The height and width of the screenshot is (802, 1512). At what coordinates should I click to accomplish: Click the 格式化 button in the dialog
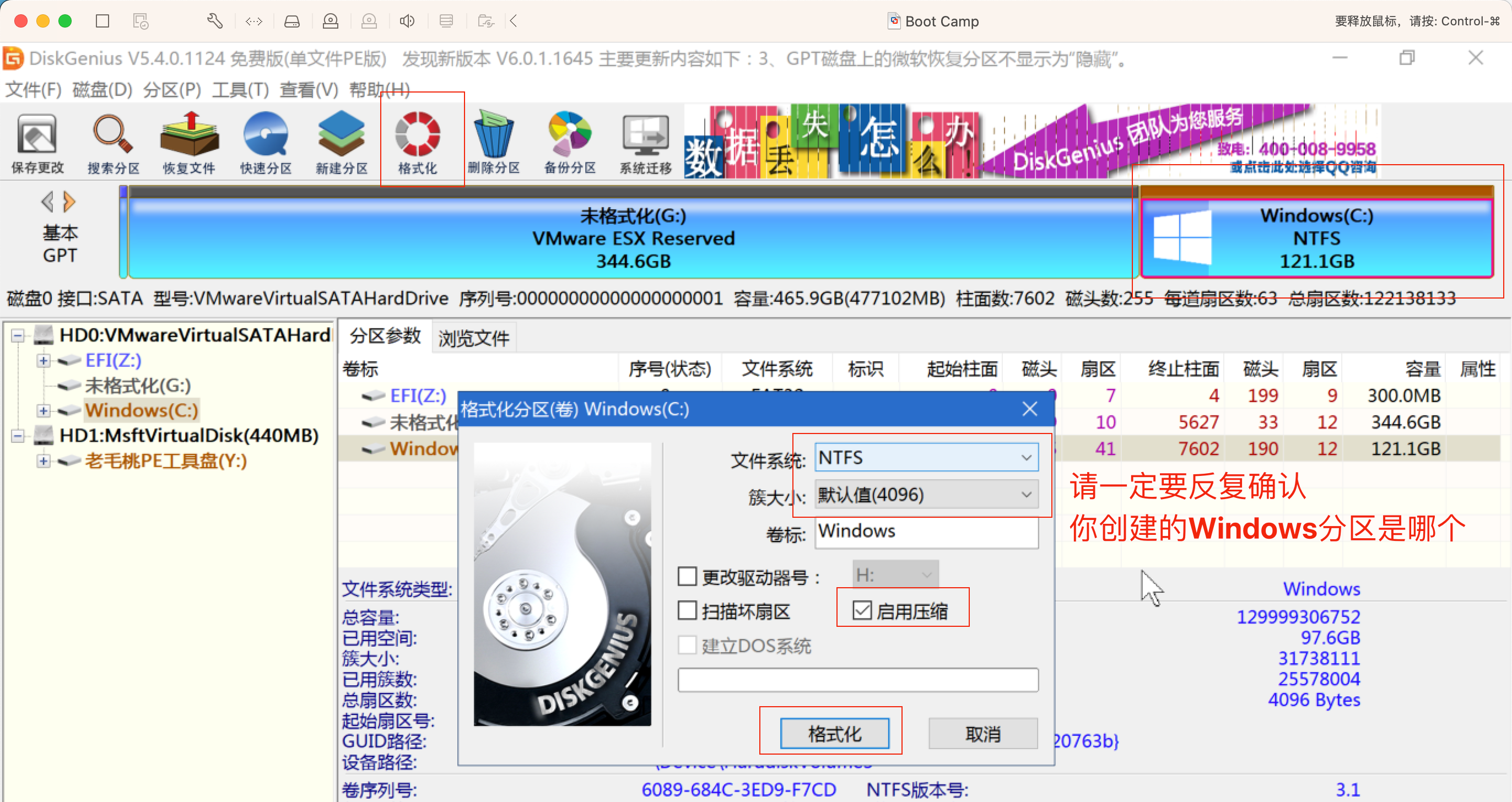pos(834,733)
